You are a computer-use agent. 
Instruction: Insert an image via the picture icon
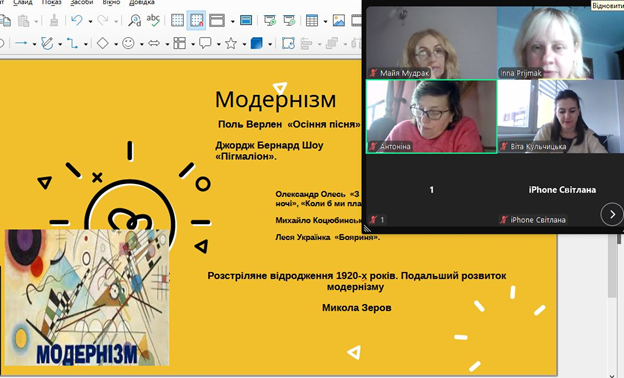(x=339, y=20)
